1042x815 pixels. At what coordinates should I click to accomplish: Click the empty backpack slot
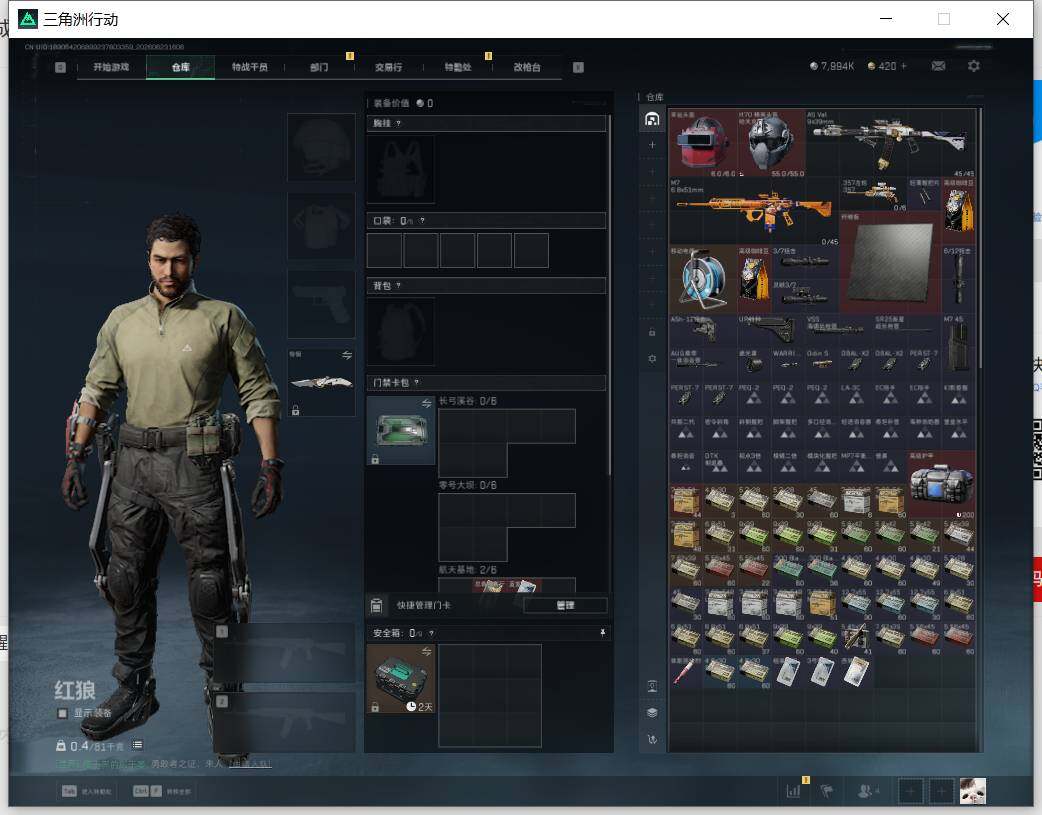pos(401,331)
